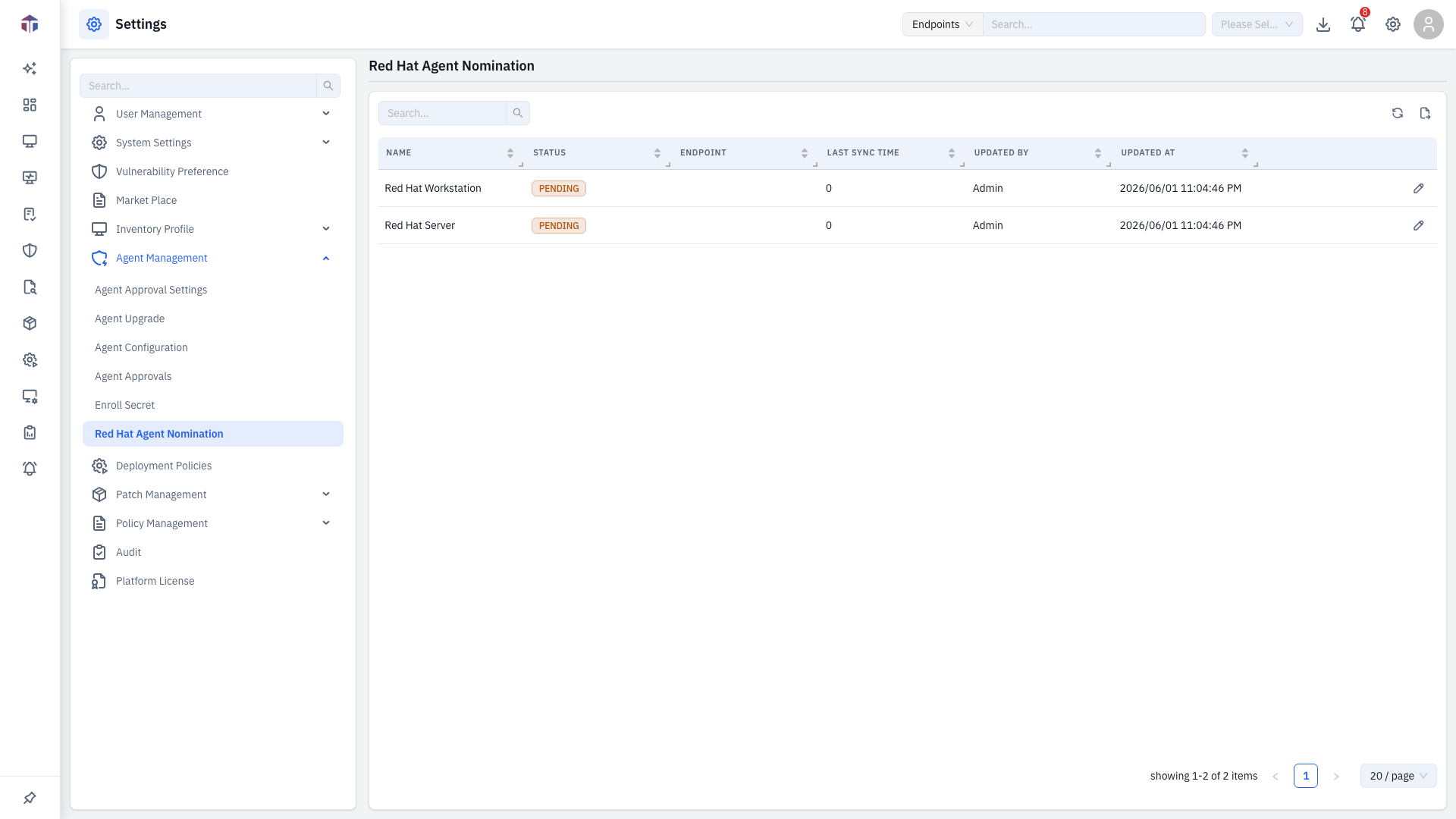The image size is (1456, 819).
Task: Click the refresh table icon
Action: (x=1398, y=113)
